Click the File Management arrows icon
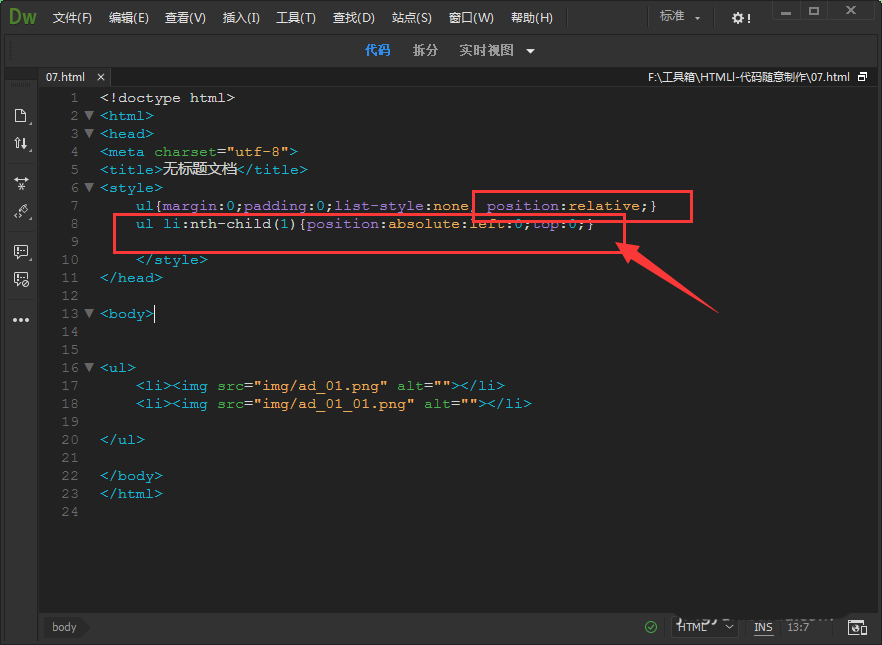882x645 pixels. 20,143
